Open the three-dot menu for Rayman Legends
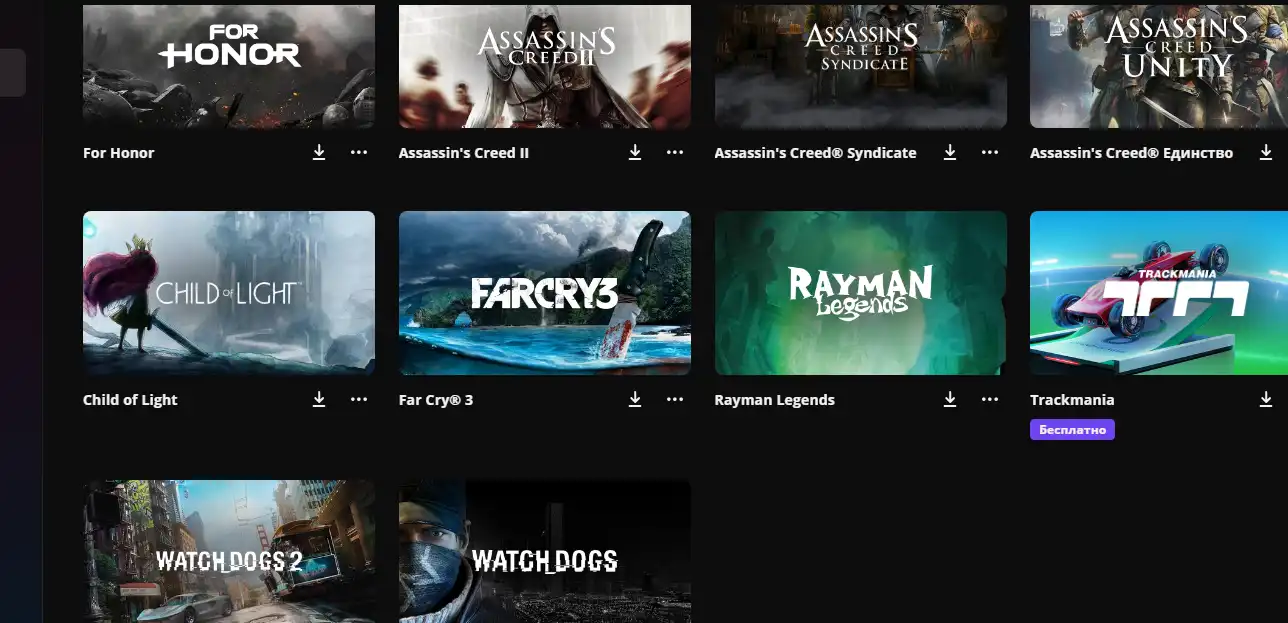1288x623 pixels. pyautogui.click(x=990, y=399)
